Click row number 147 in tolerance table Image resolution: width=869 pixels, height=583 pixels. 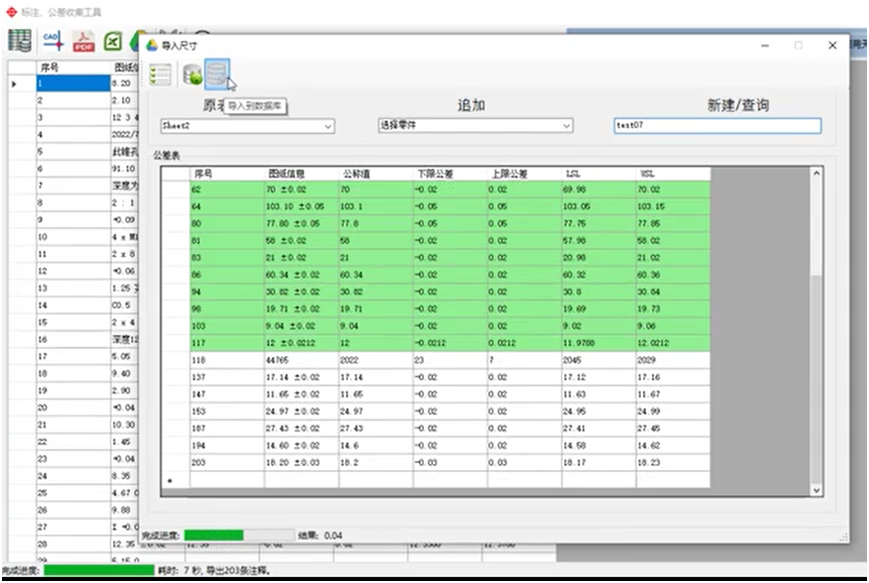click(x=227, y=395)
